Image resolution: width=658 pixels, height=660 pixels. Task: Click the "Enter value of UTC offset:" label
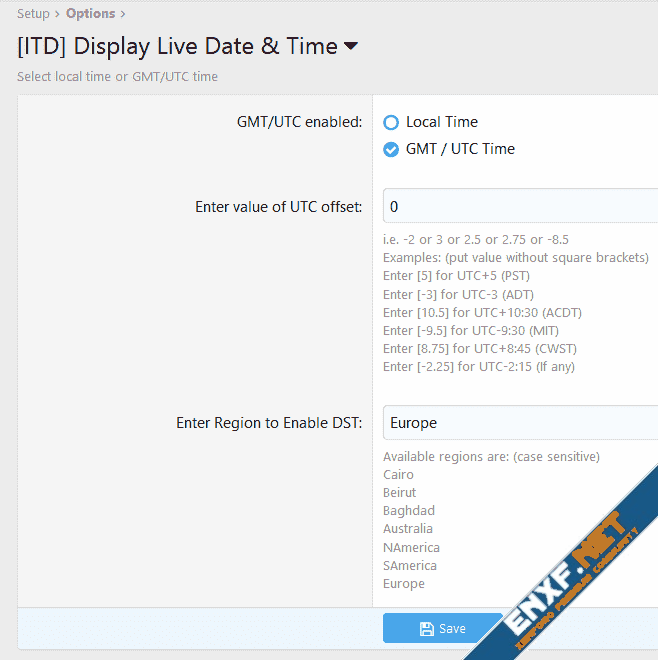click(278, 207)
